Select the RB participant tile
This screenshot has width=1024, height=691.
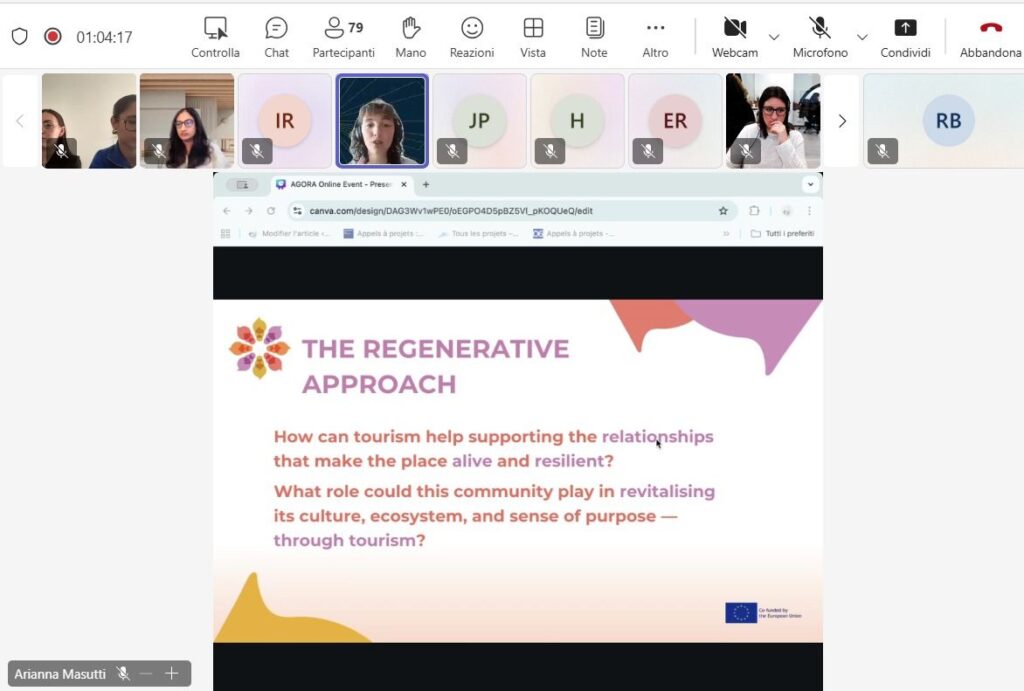(947, 121)
